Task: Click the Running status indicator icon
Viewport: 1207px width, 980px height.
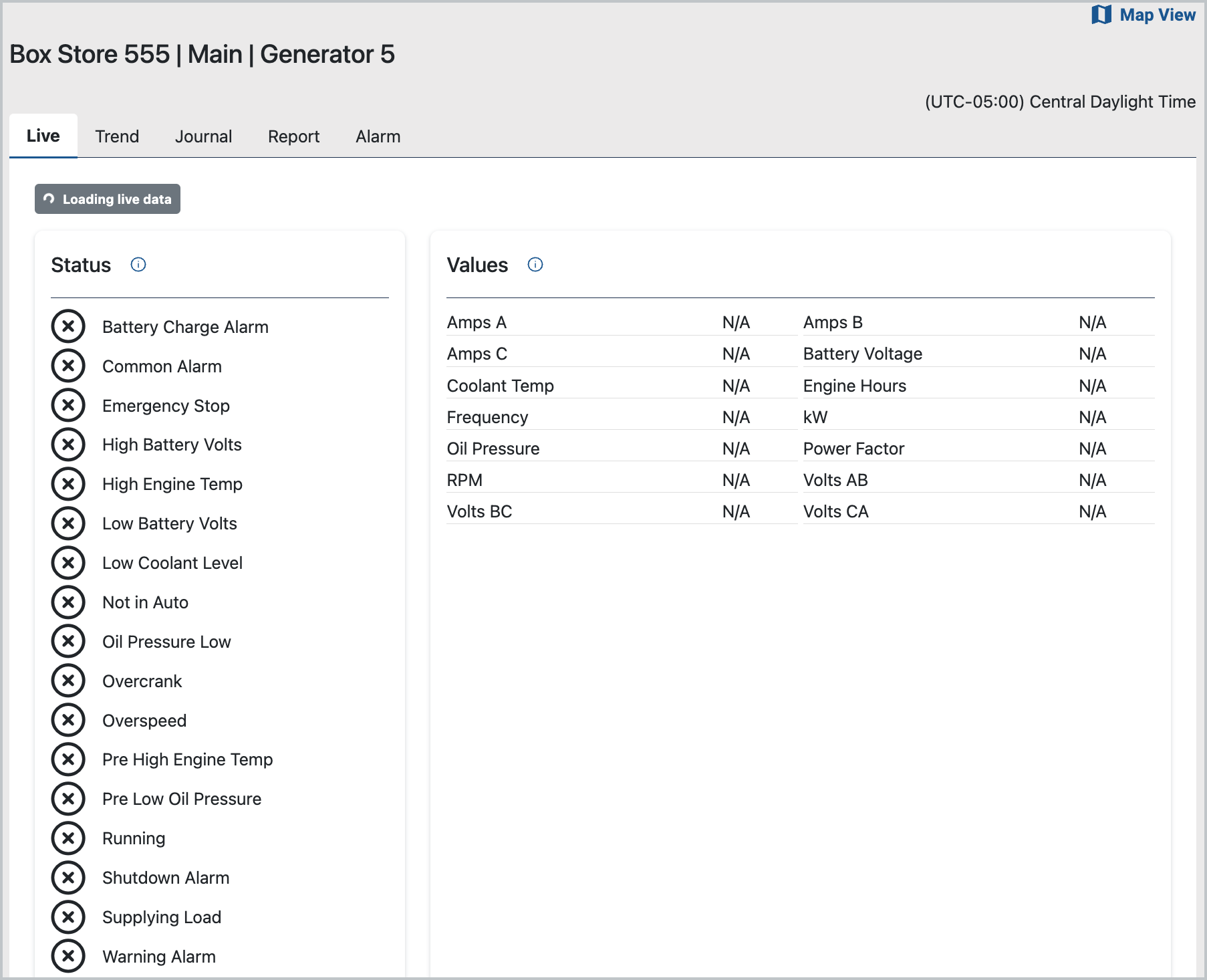Action: pos(68,838)
